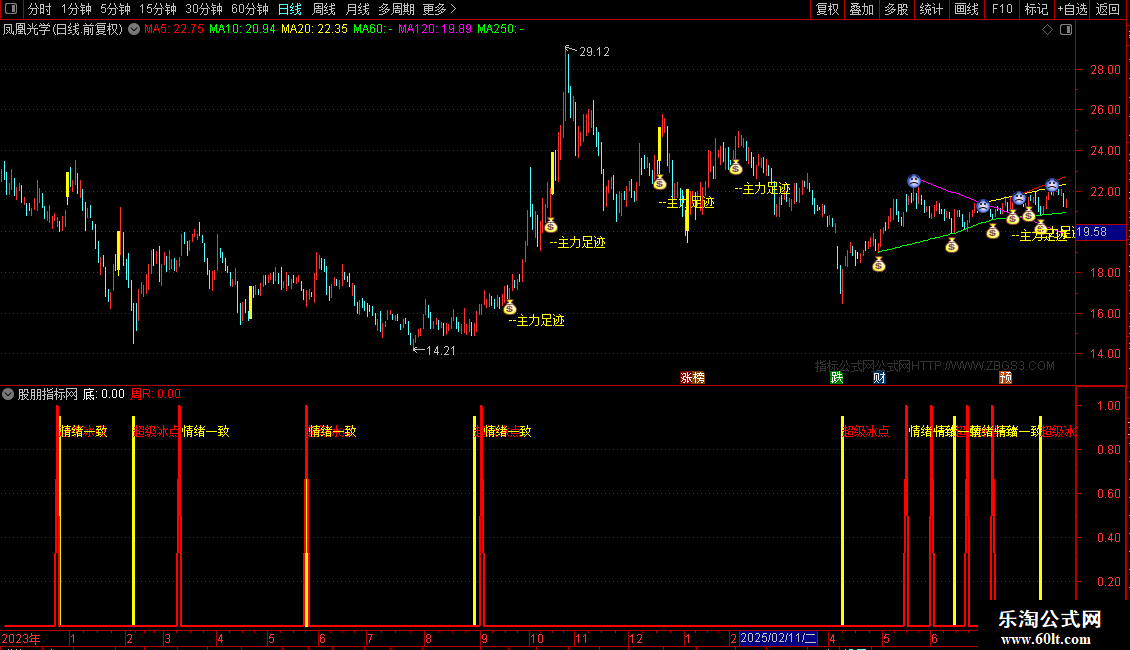Image resolution: width=1130 pixels, height=650 pixels.
Task: Click the 涨榜 event marker
Action: 693,378
